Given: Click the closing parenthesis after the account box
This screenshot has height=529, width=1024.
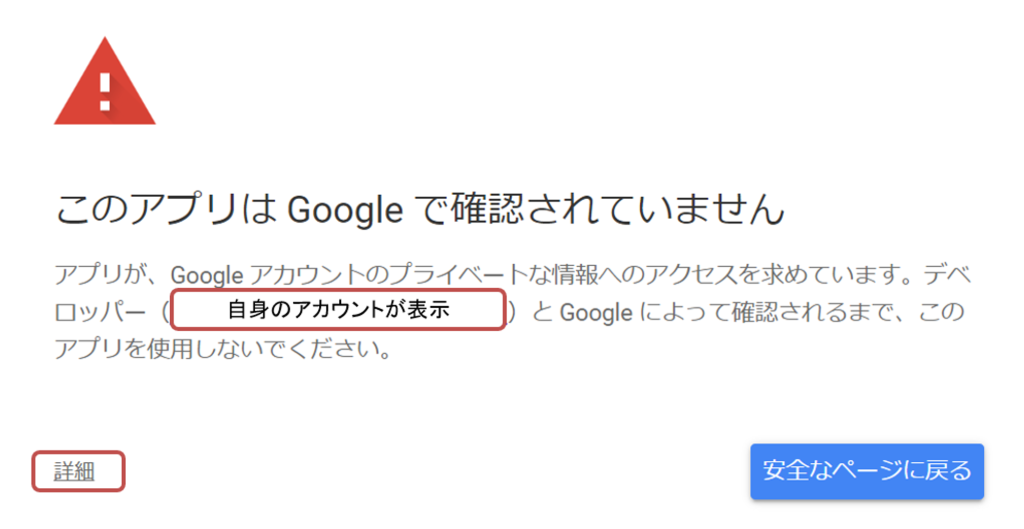Looking at the screenshot, I should (512, 313).
